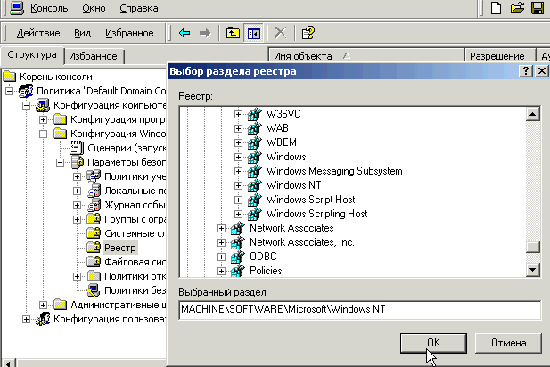The image size is (550, 367).
Task: Open the Консоль menu
Action: coord(49,8)
